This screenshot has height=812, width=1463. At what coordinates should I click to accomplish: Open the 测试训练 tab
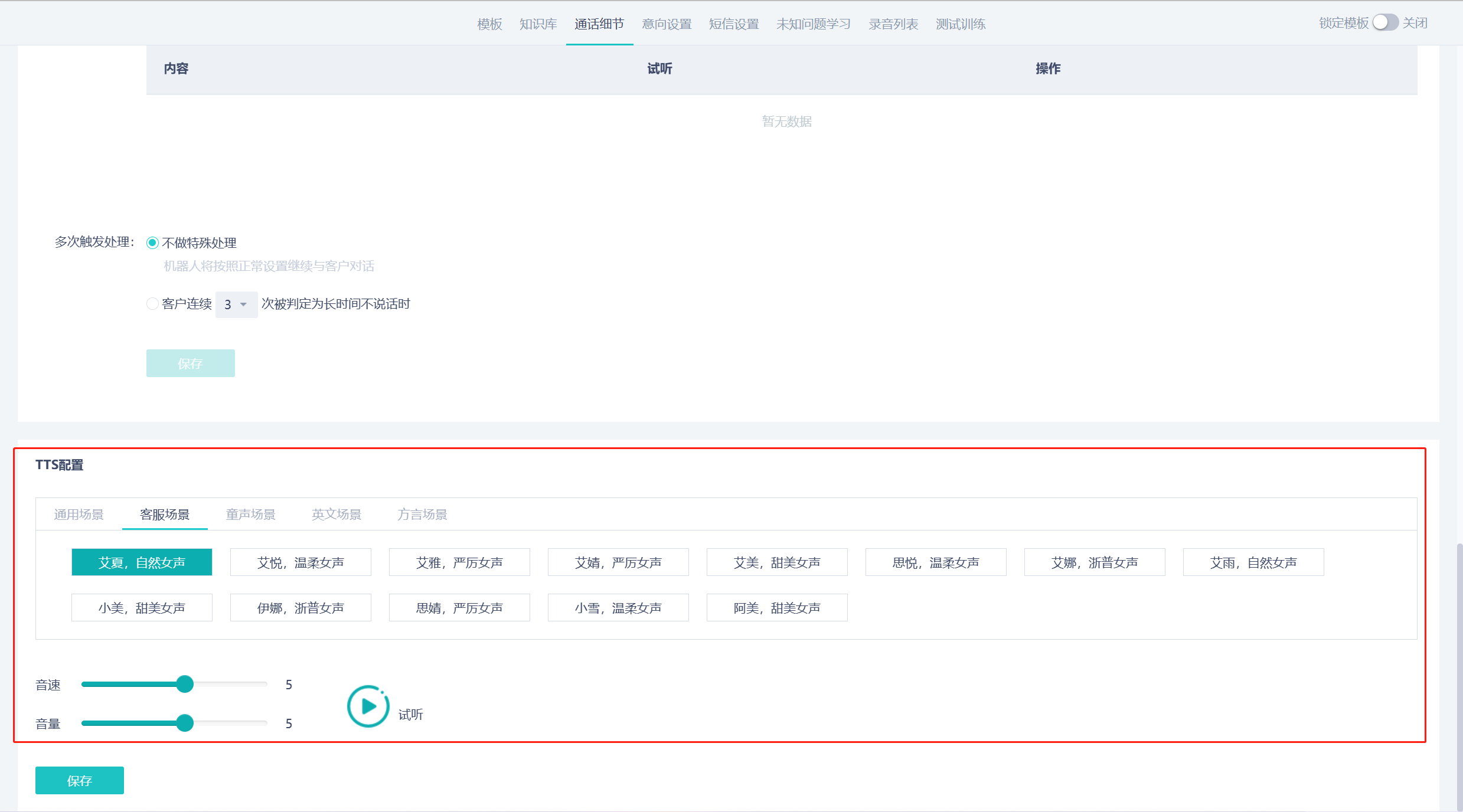[x=961, y=24]
